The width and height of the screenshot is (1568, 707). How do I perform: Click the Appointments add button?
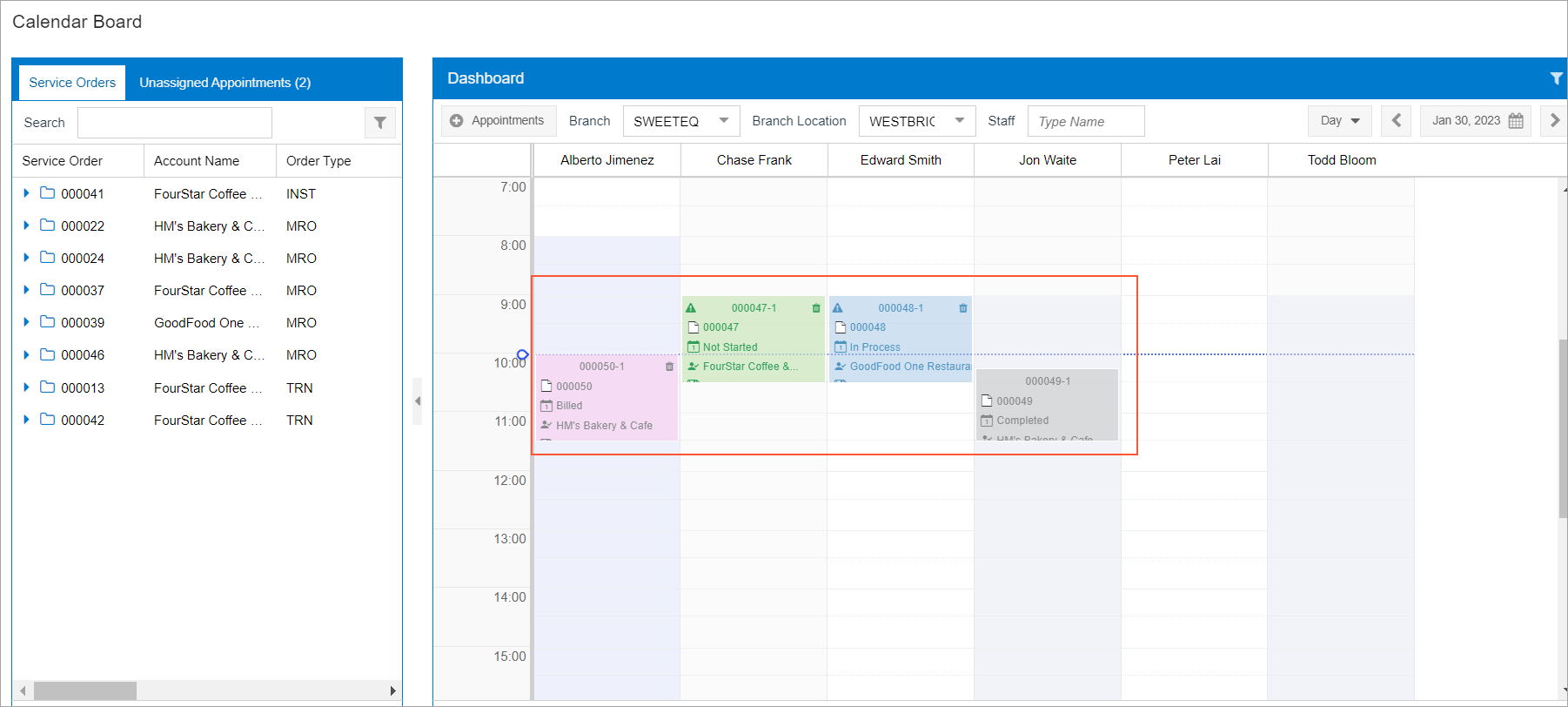click(497, 121)
